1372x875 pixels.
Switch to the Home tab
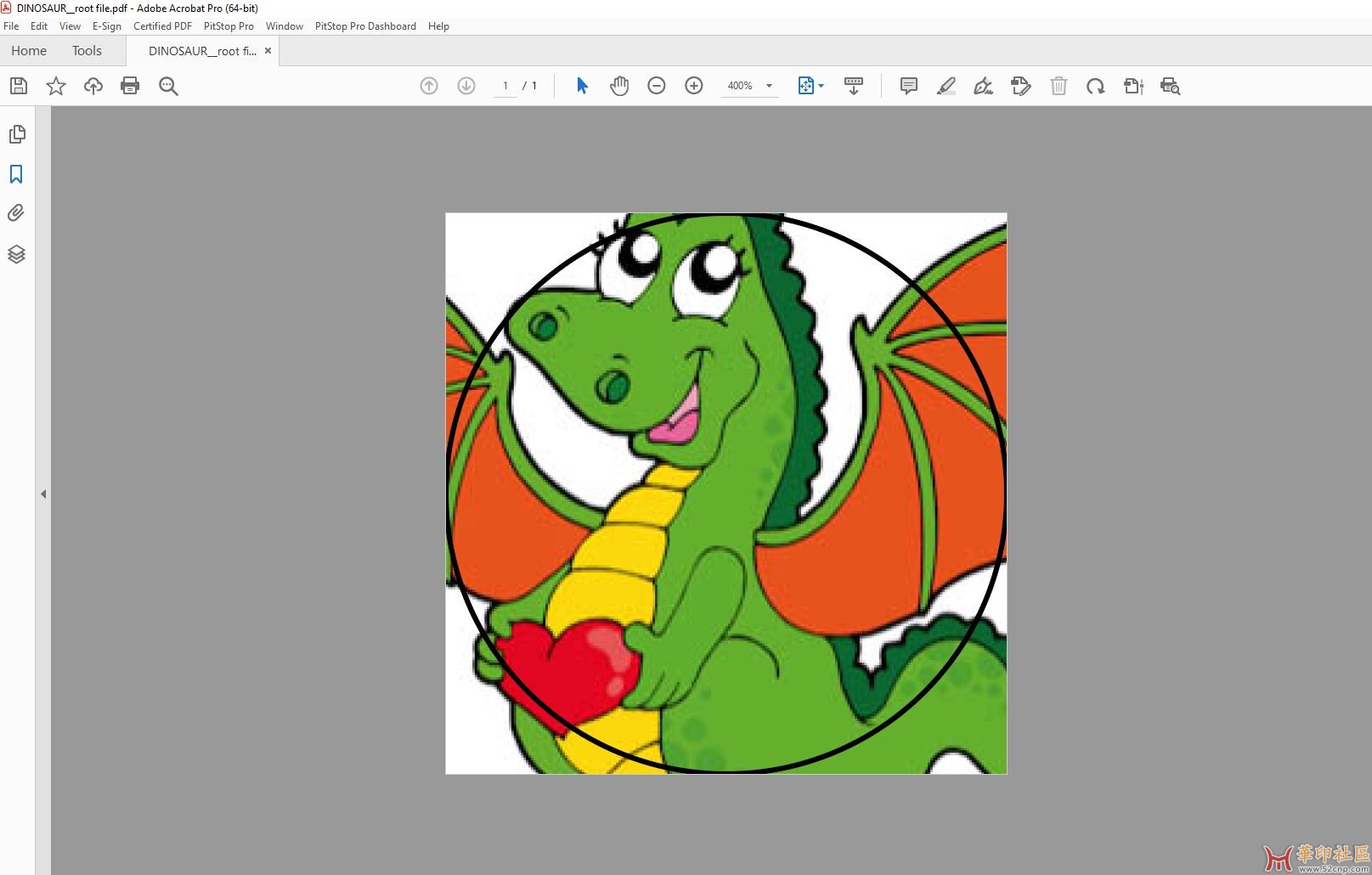pos(29,51)
